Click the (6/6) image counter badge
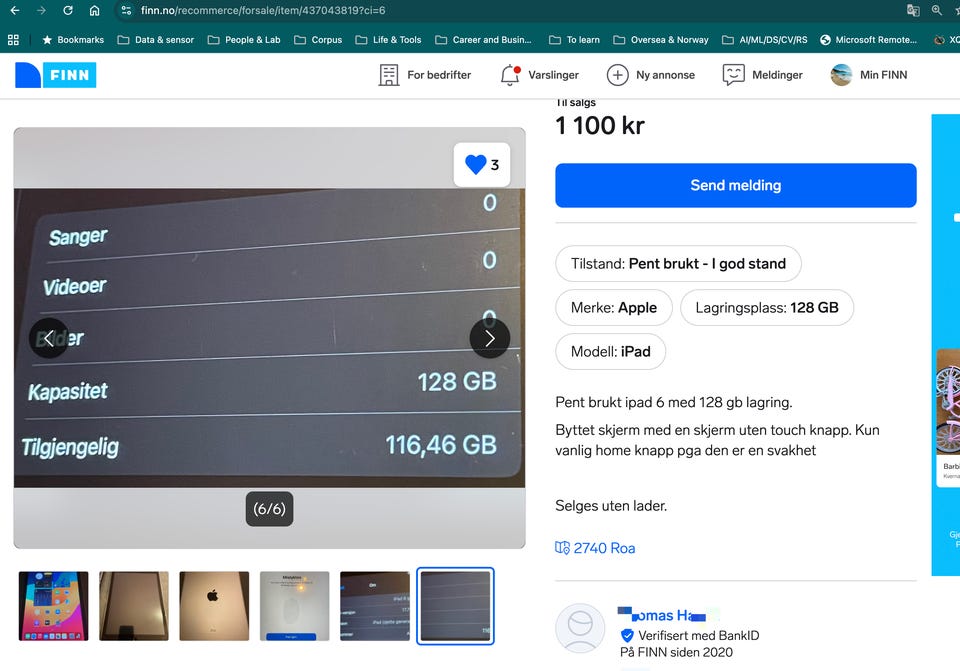This screenshot has height=671, width=960. coord(269,509)
